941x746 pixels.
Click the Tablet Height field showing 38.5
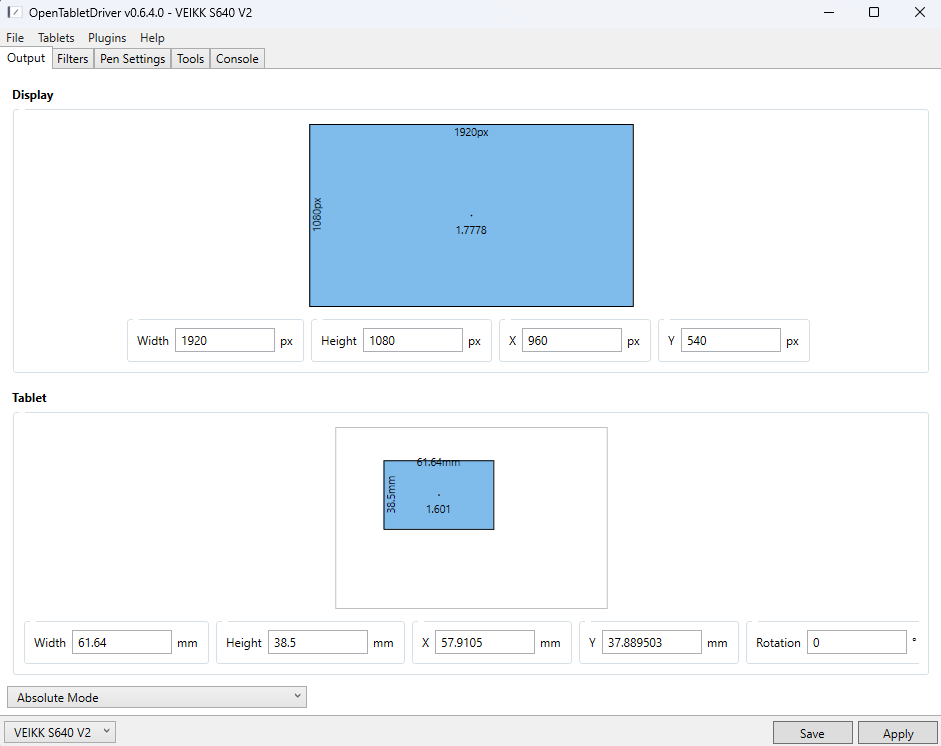pos(317,642)
